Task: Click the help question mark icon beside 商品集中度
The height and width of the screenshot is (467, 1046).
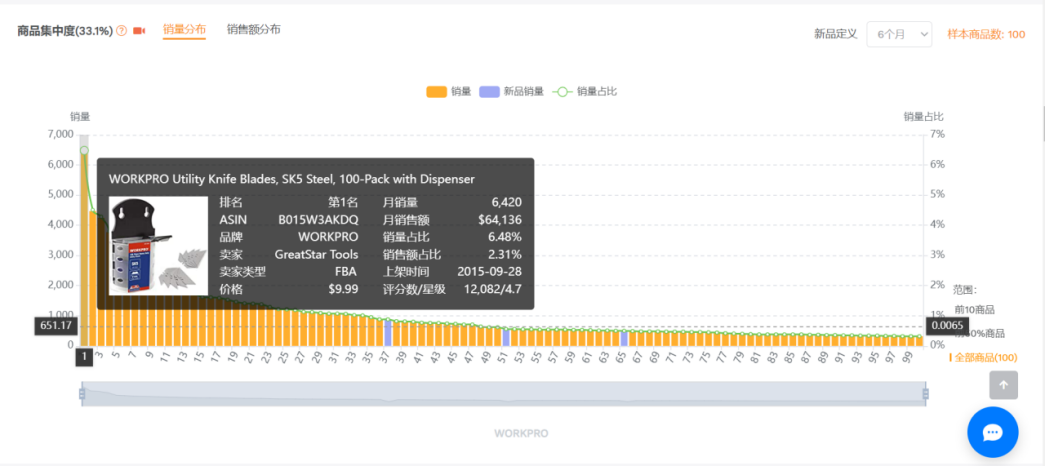Action: [x=122, y=31]
